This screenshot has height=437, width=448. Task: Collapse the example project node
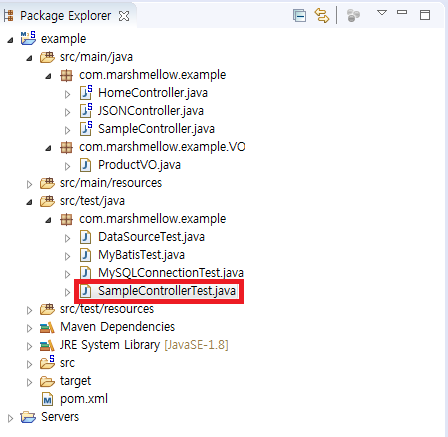click(10, 40)
